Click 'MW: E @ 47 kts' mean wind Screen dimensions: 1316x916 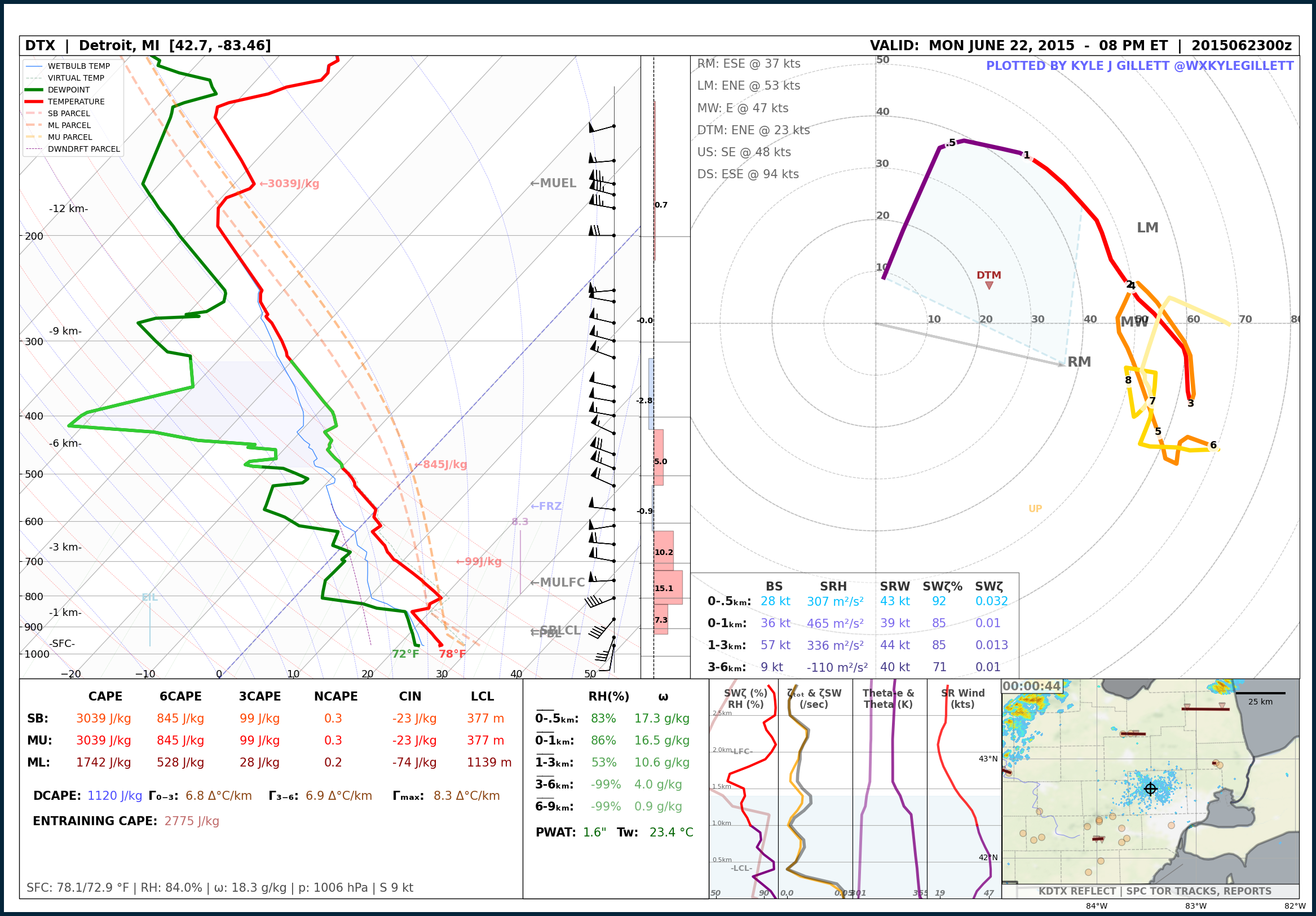point(742,108)
